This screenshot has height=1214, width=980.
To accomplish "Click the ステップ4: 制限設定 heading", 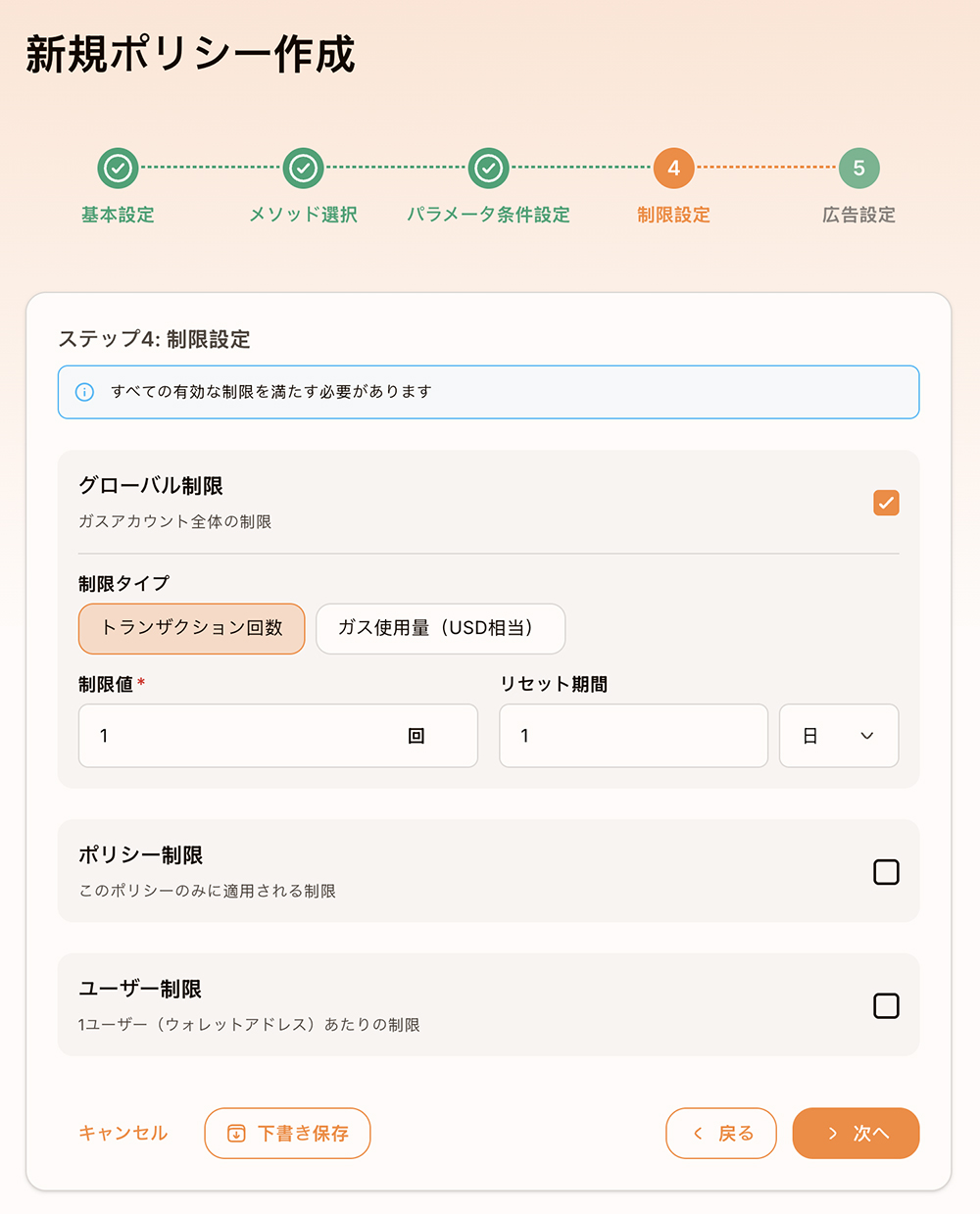I will (155, 340).
